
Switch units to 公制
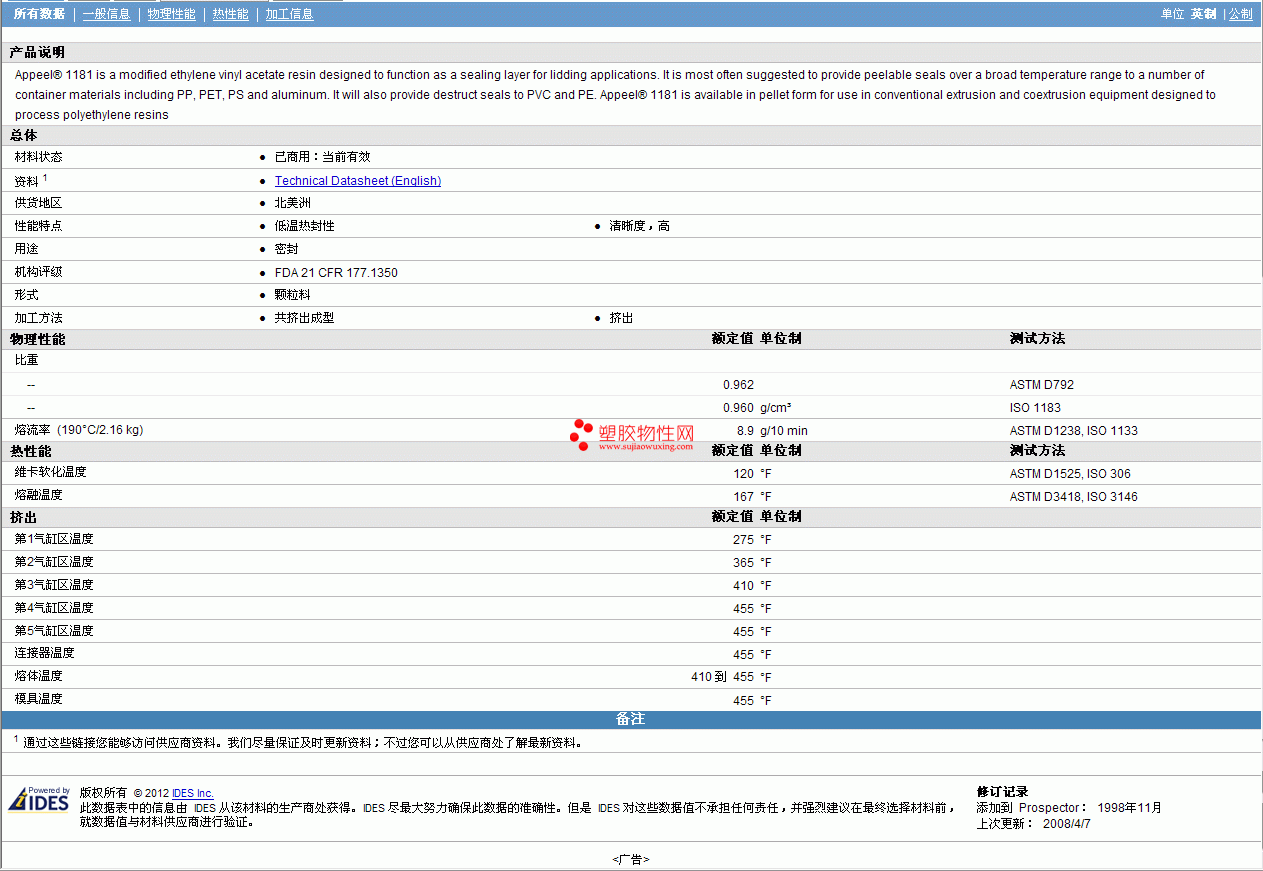pyautogui.click(x=1240, y=14)
